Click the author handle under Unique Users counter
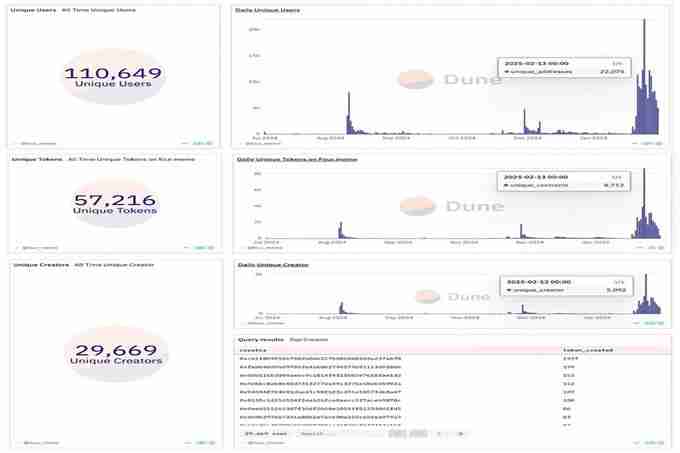The width and height of the screenshot is (680, 453). point(36,143)
